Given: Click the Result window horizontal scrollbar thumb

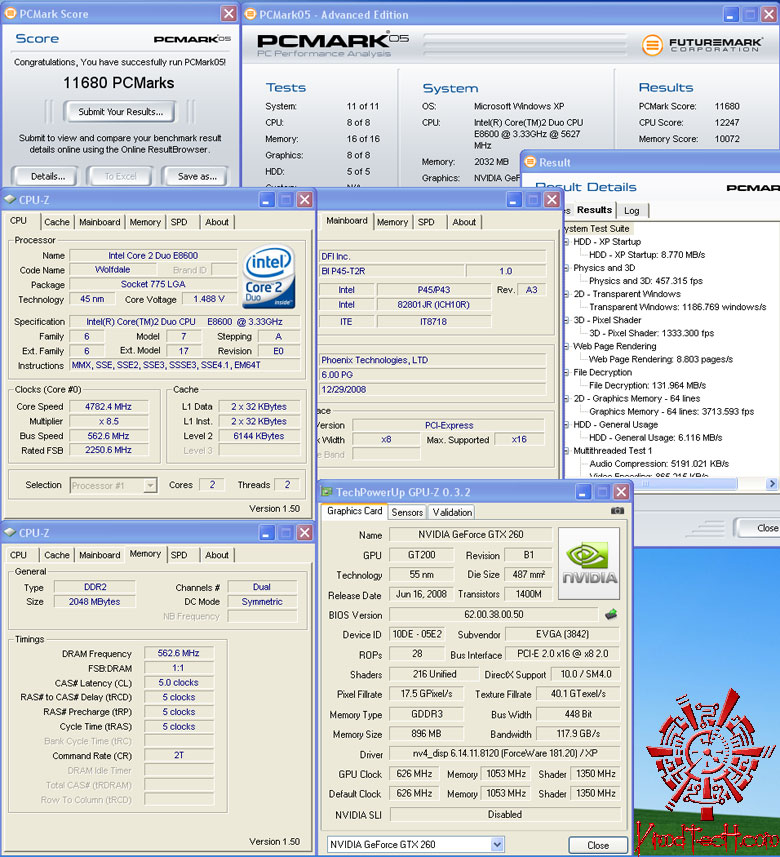Looking at the screenshot, I should 650,484.
